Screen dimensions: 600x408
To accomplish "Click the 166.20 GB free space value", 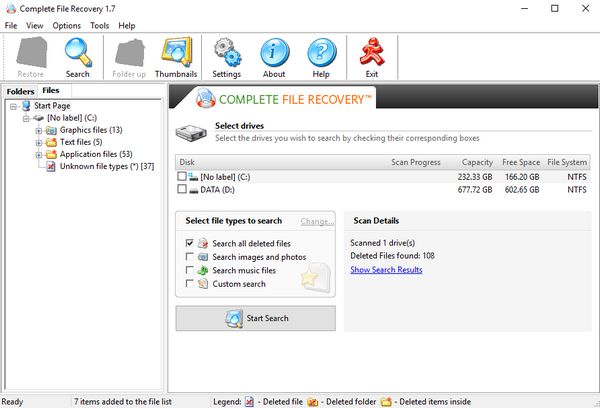I will tap(522, 177).
